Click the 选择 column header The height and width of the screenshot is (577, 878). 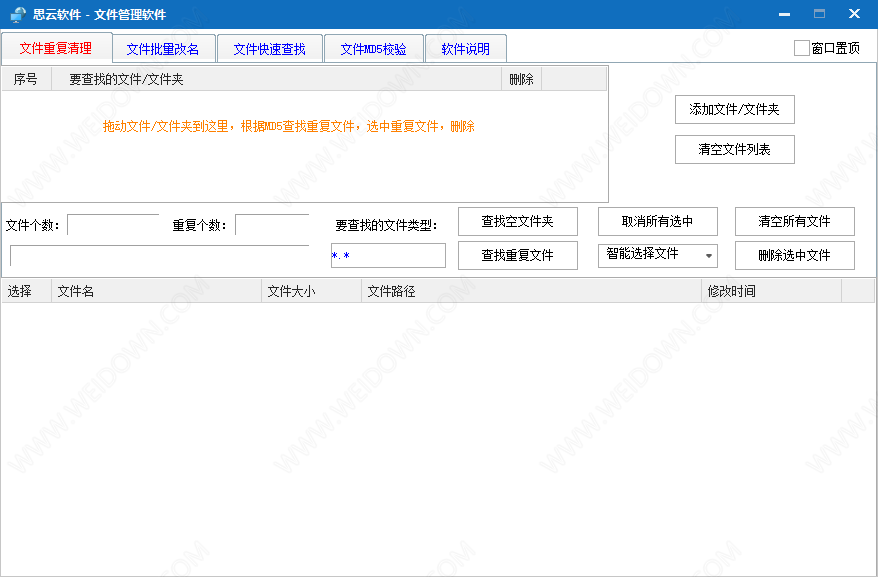(x=26, y=291)
